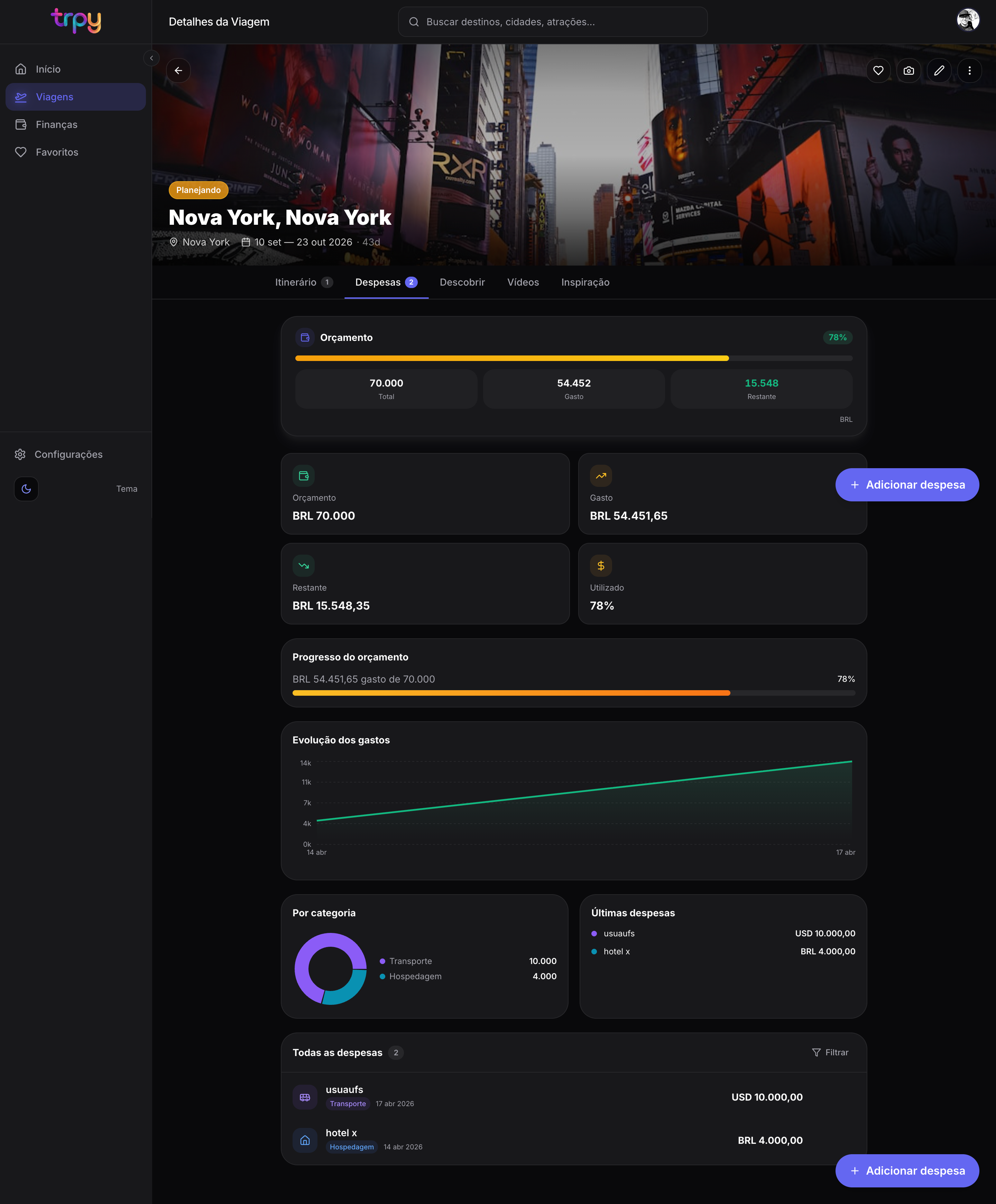The width and height of the screenshot is (996, 1204).
Task: Click the top Orçamento progress bar
Action: 574,358
